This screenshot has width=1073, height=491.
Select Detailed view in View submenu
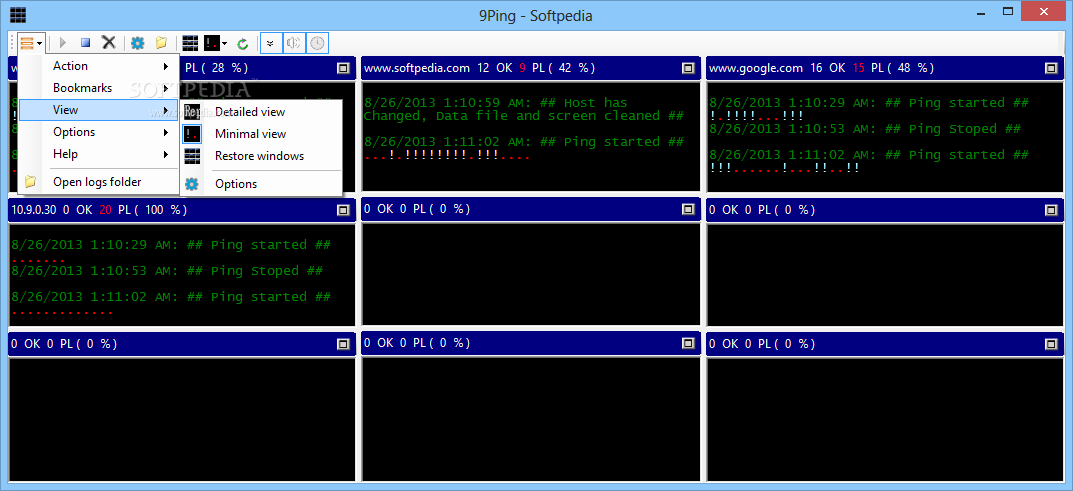(x=261, y=112)
